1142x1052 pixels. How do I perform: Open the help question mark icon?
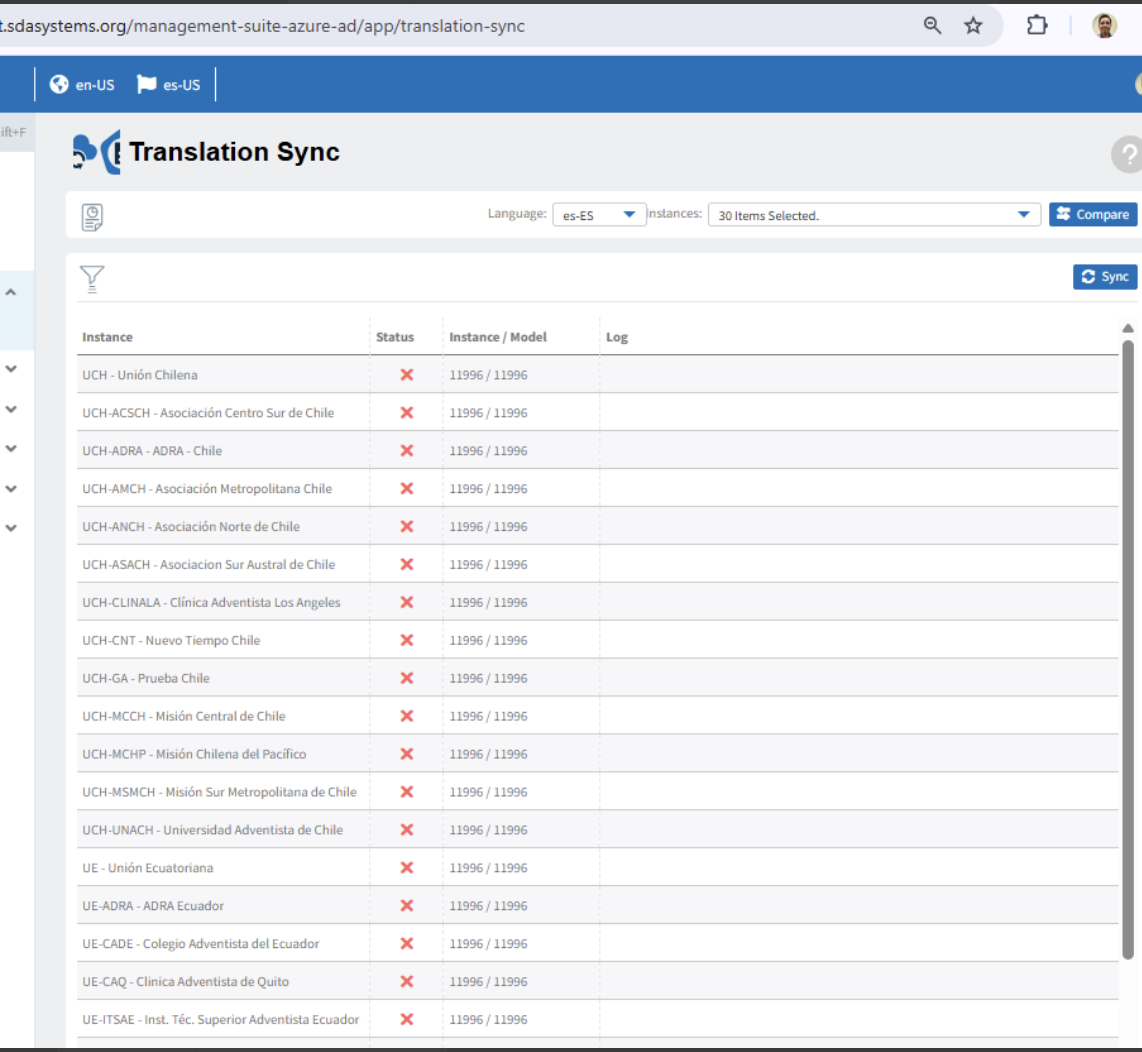pyautogui.click(x=1127, y=154)
